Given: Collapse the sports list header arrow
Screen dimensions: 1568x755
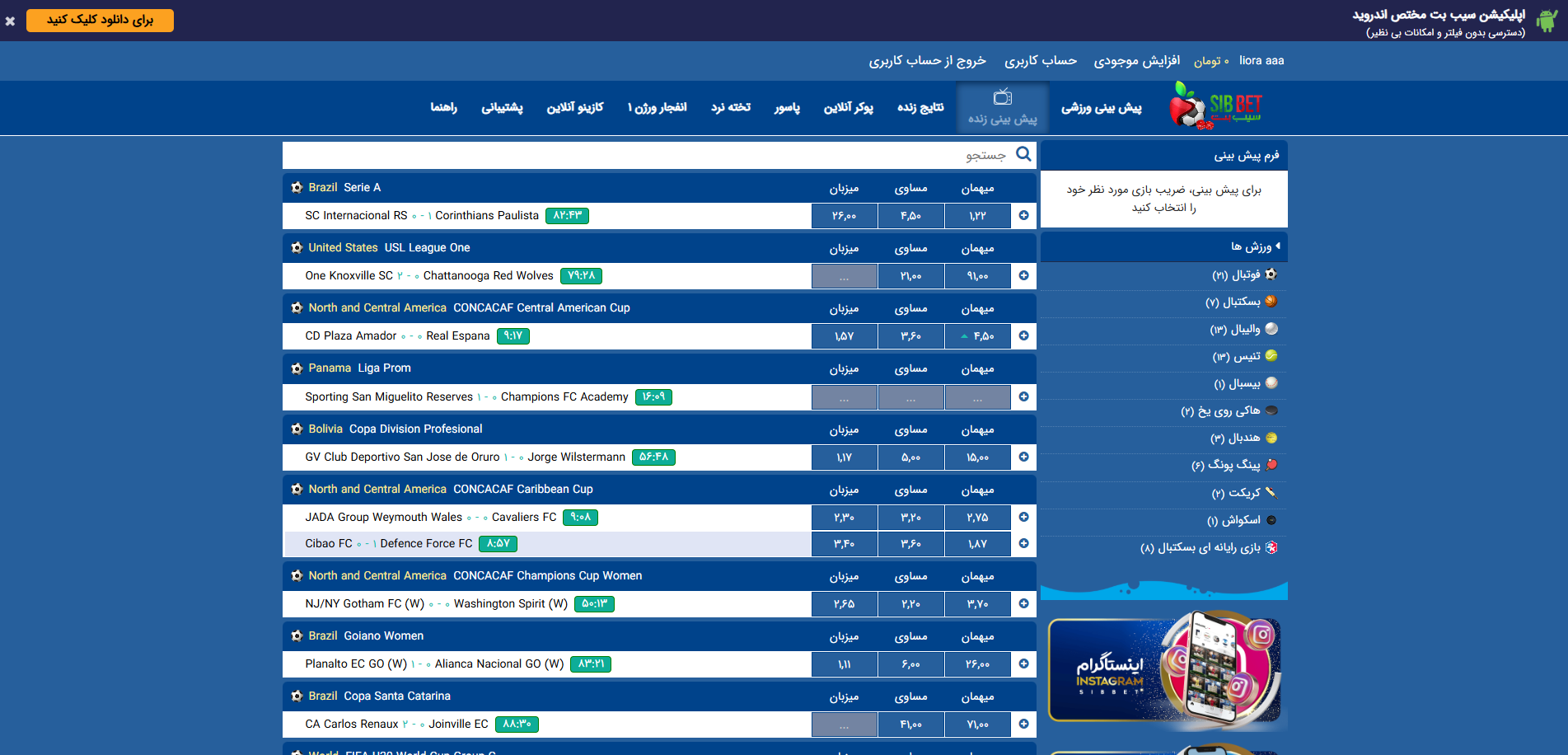Looking at the screenshot, I should click(1277, 246).
